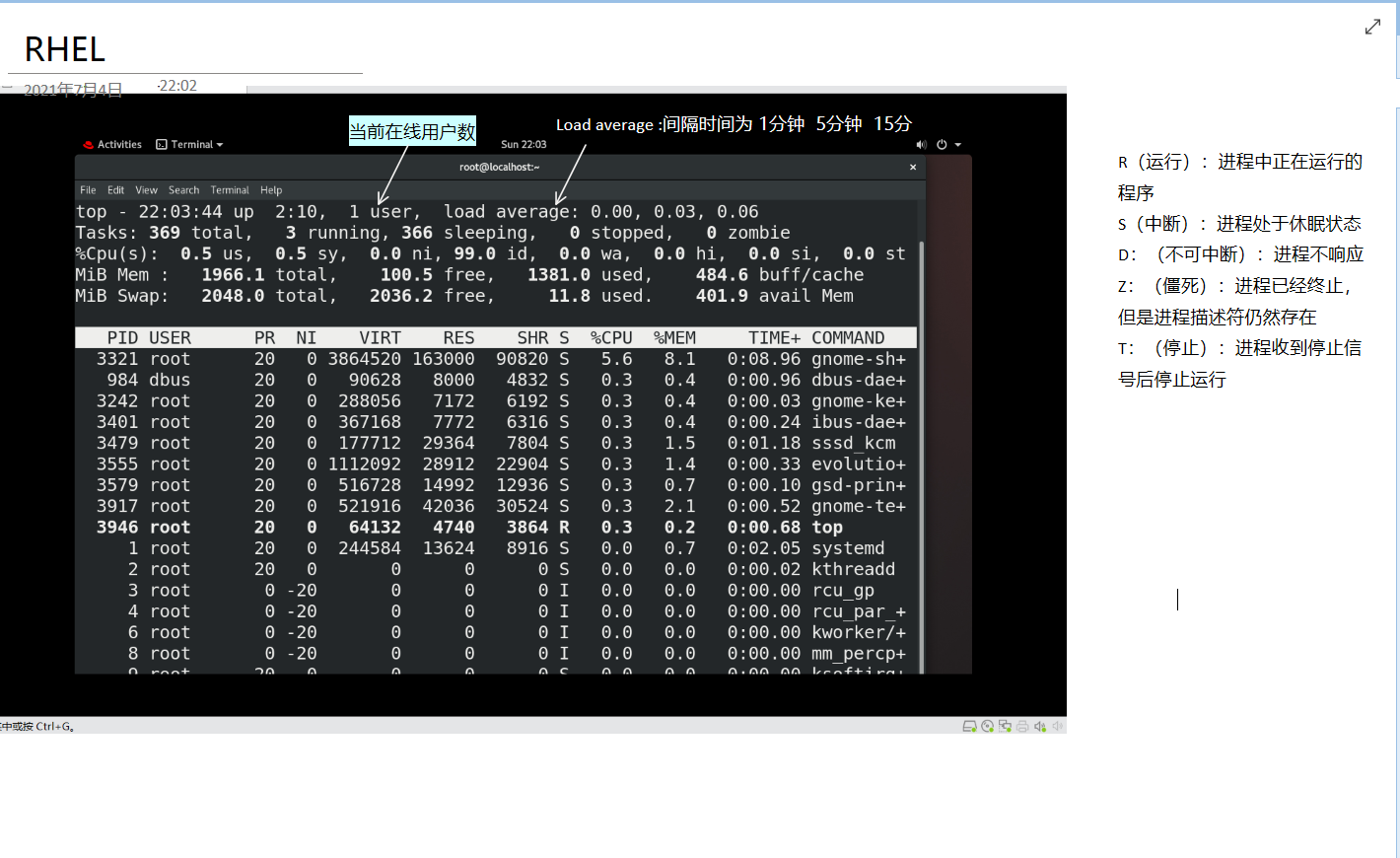Click the MiB Mem summary line

coord(469,275)
